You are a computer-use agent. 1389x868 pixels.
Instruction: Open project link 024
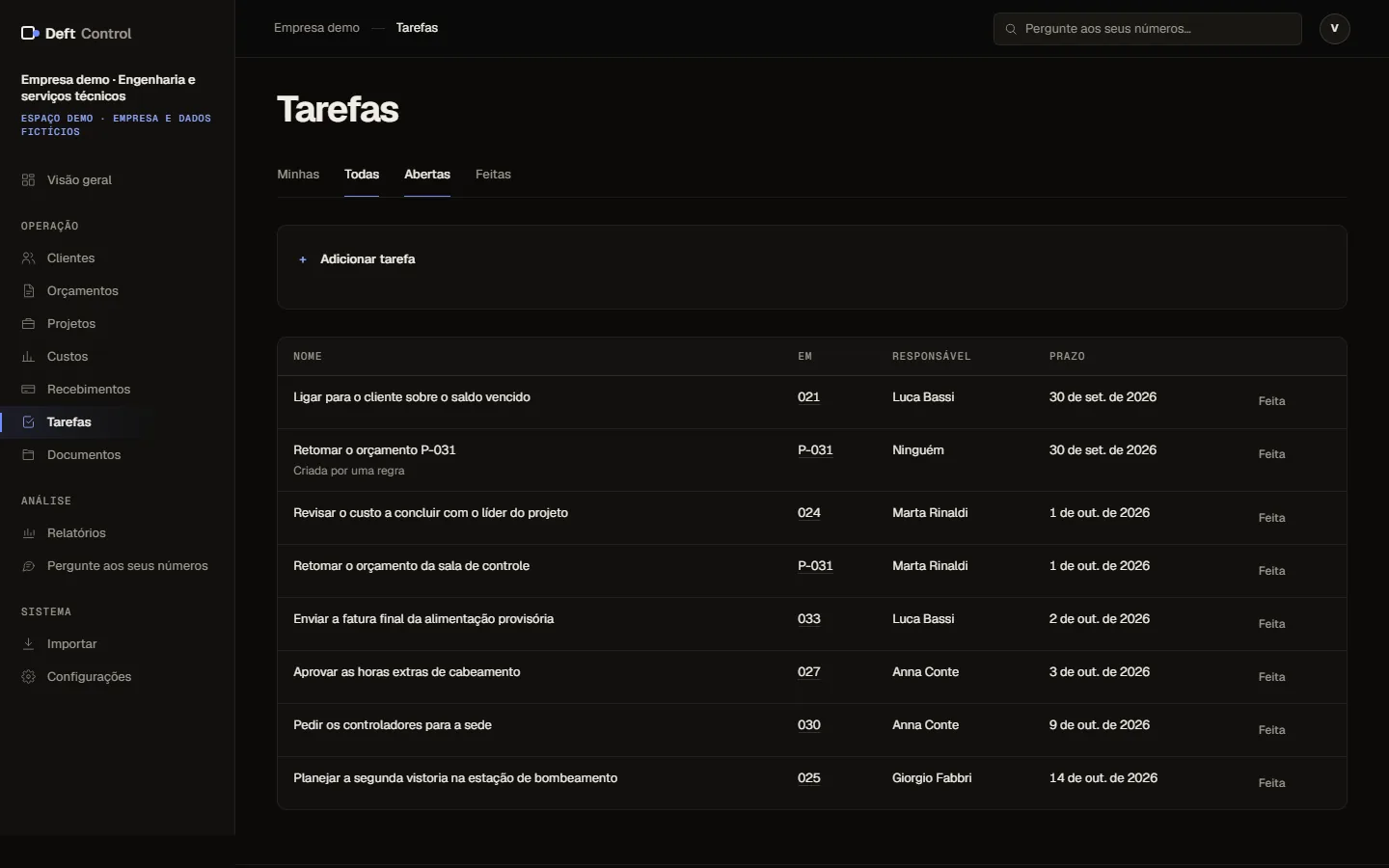point(809,513)
